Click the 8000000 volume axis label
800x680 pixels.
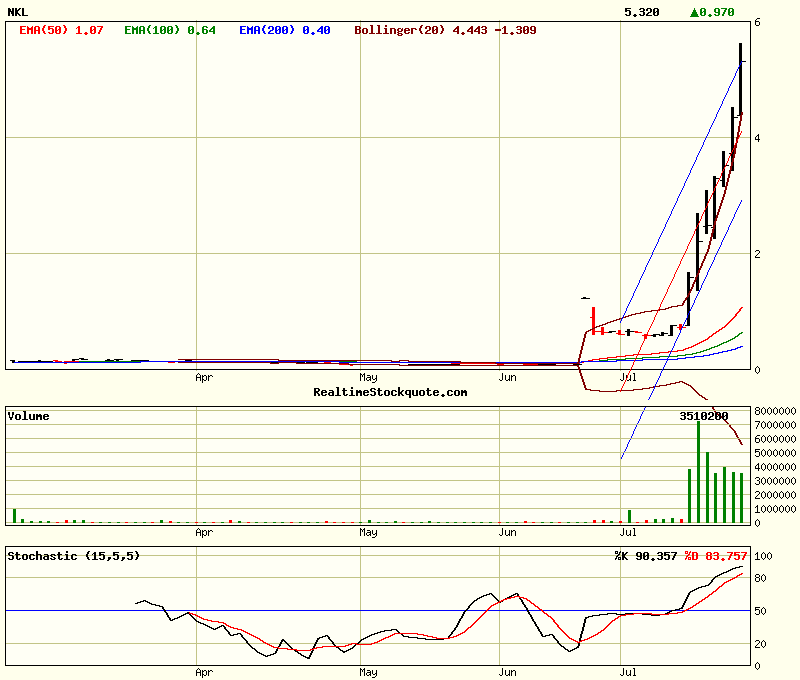pos(776,411)
